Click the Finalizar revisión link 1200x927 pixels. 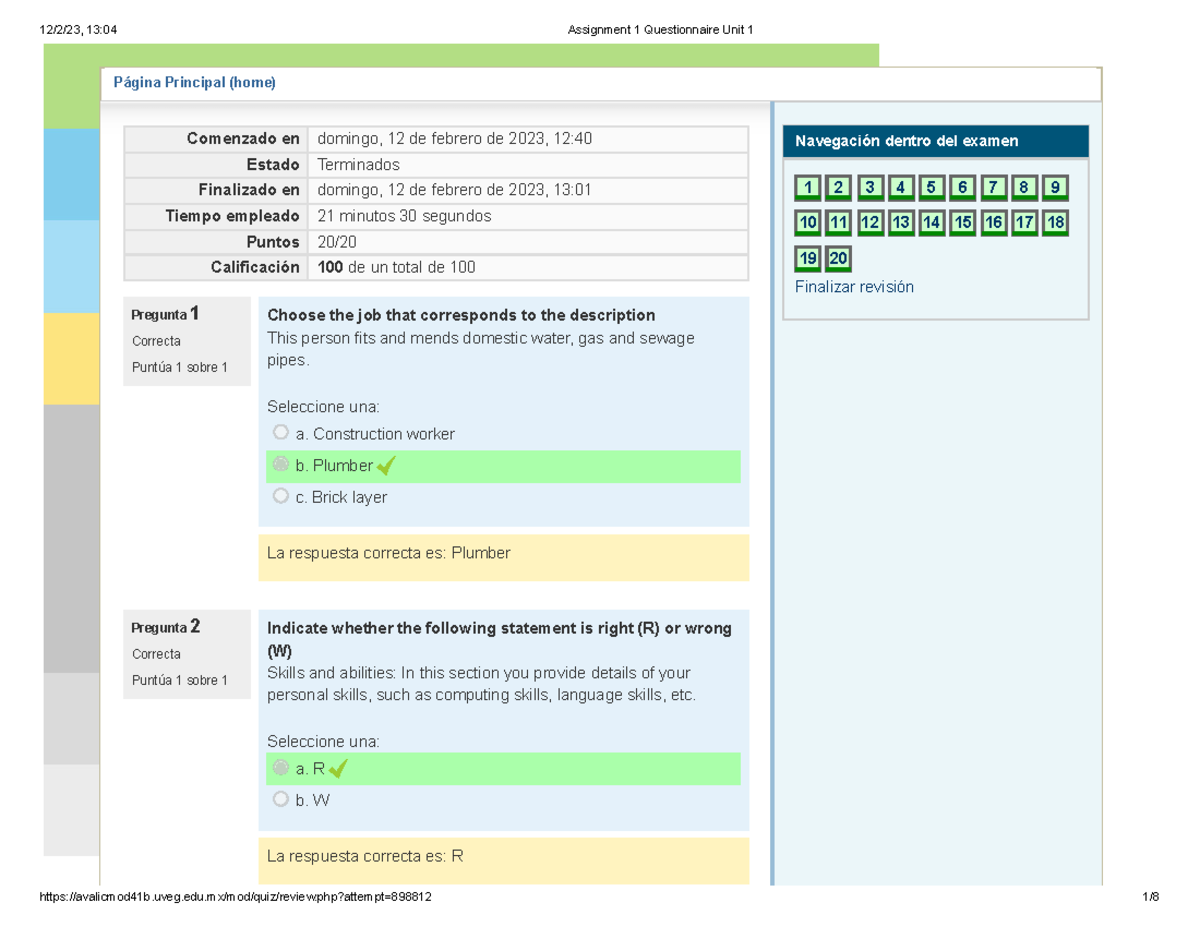[x=854, y=287]
